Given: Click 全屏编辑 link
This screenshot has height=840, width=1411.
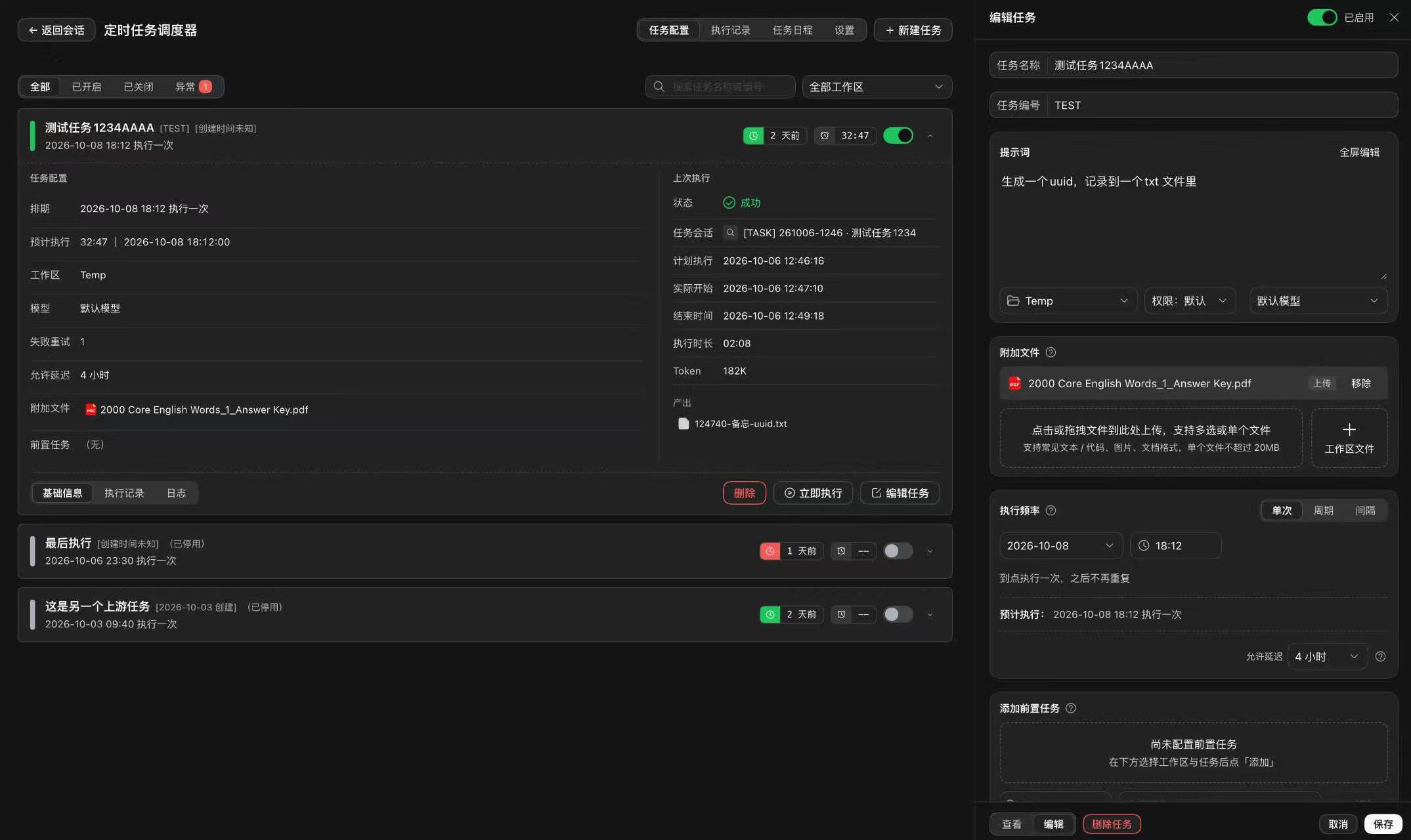Looking at the screenshot, I should point(1359,152).
